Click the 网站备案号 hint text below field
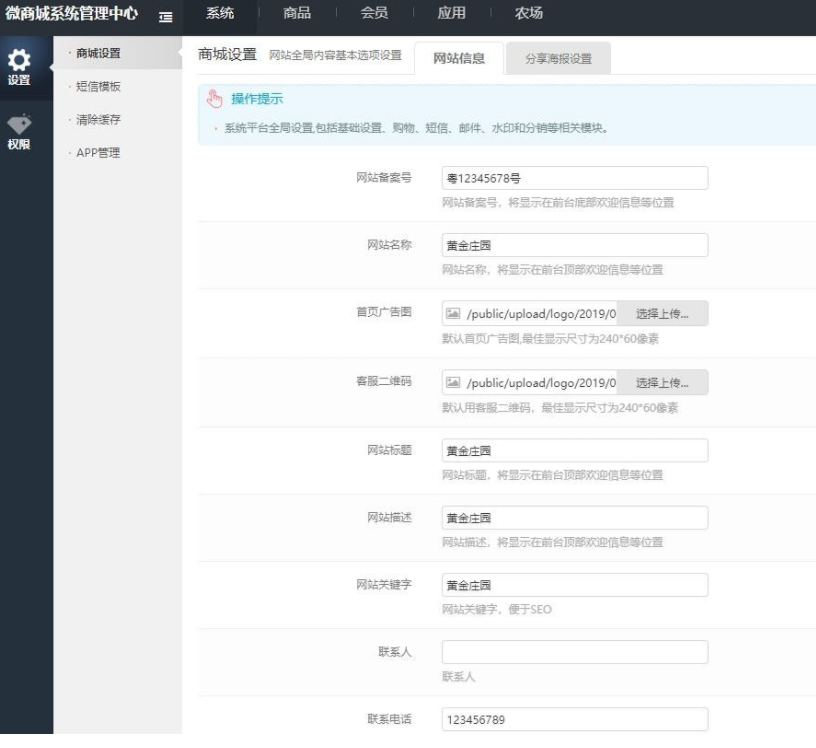 pyautogui.click(x=558, y=202)
